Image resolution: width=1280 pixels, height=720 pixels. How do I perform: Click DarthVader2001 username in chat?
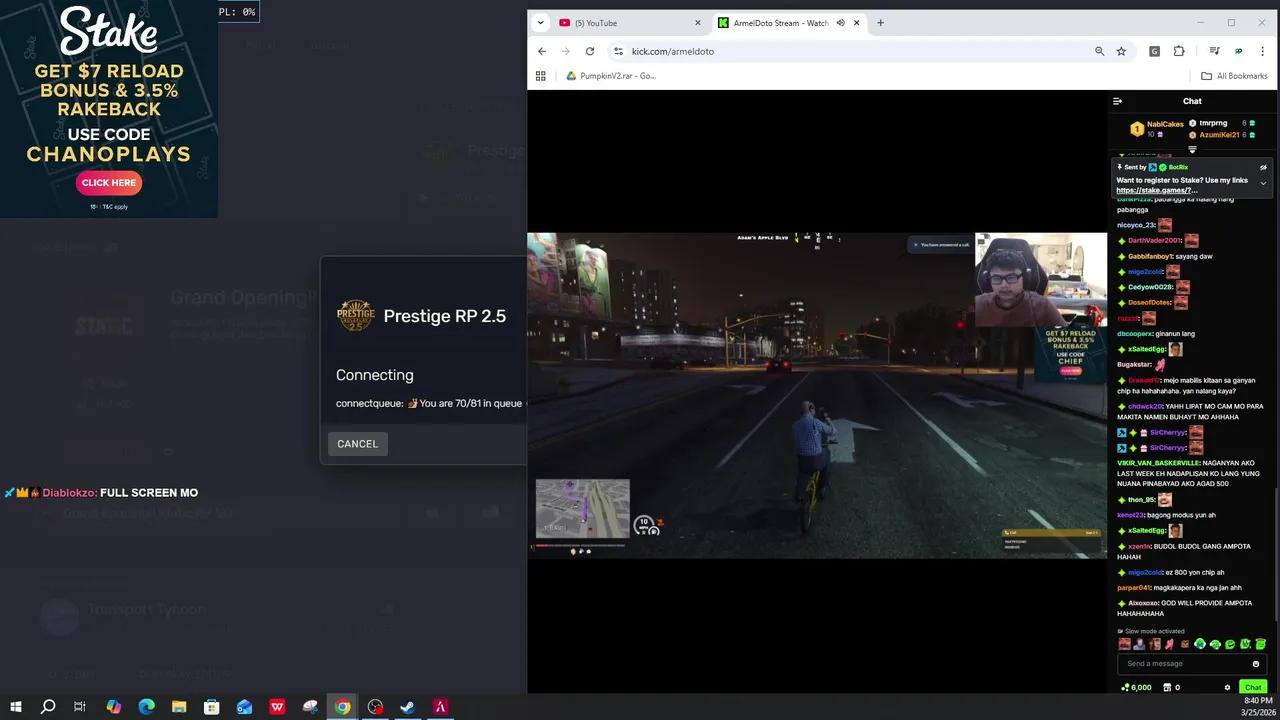coord(1154,241)
